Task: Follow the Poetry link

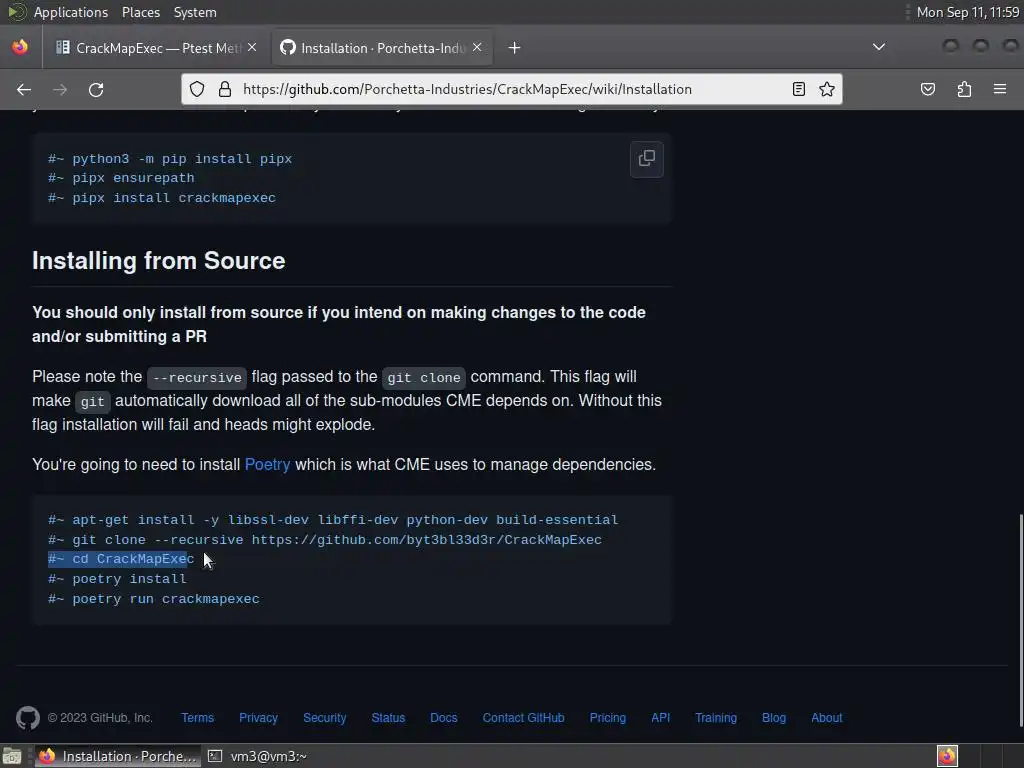Action: click(x=267, y=465)
